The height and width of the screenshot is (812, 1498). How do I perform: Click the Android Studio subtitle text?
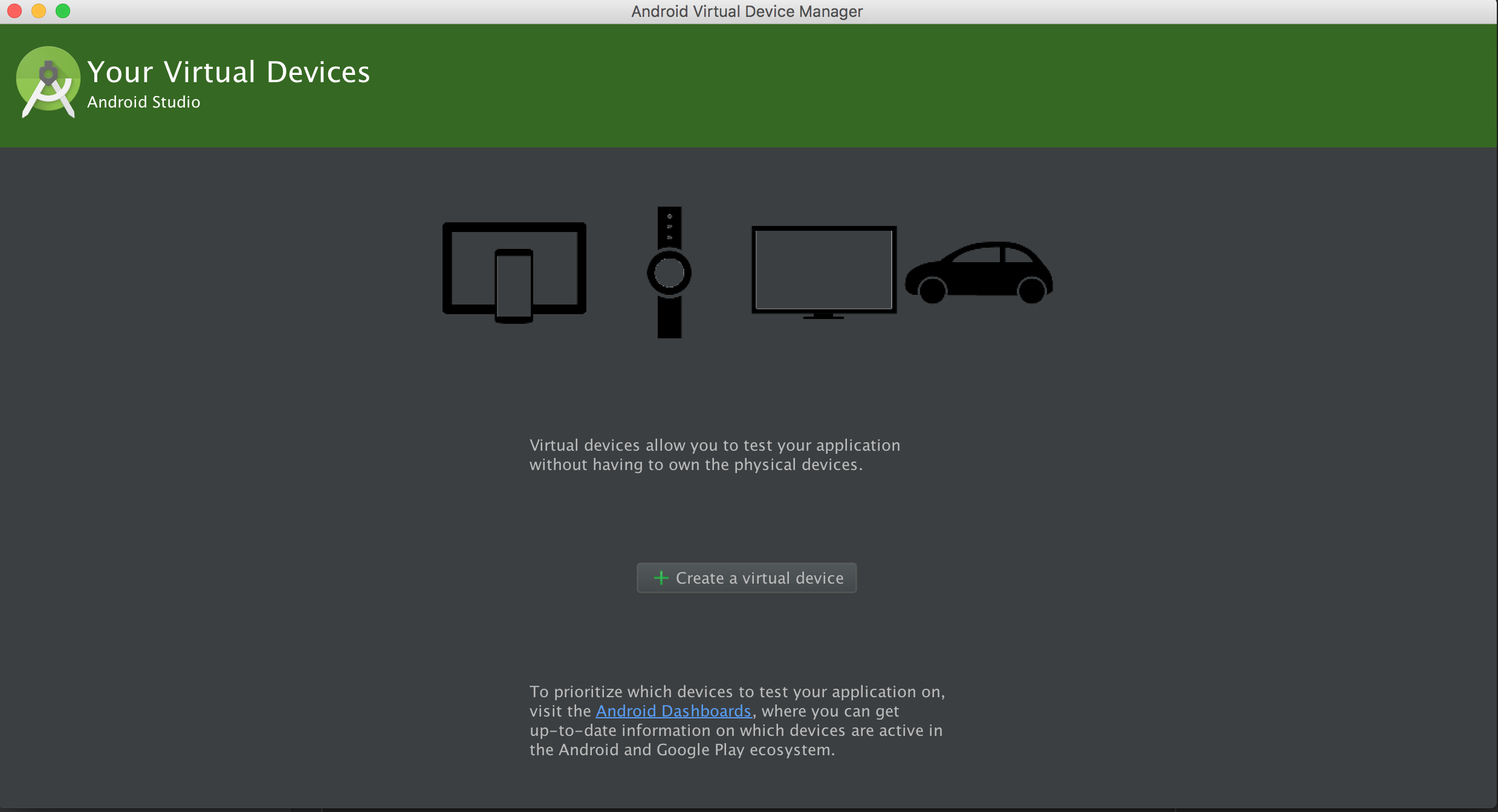coord(144,102)
